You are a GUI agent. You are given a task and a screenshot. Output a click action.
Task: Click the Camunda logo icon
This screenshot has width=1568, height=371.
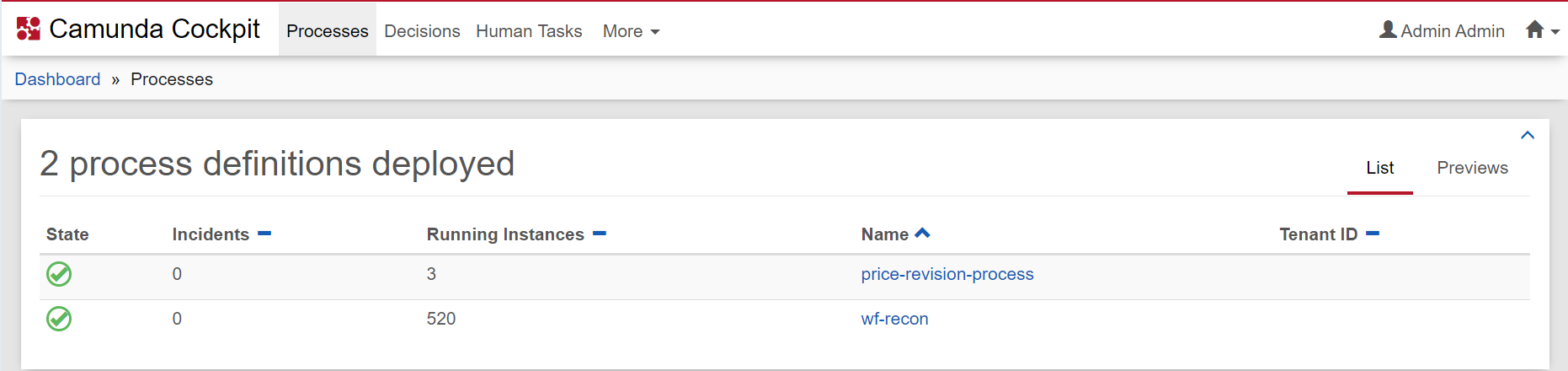click(x=29, y=29)
